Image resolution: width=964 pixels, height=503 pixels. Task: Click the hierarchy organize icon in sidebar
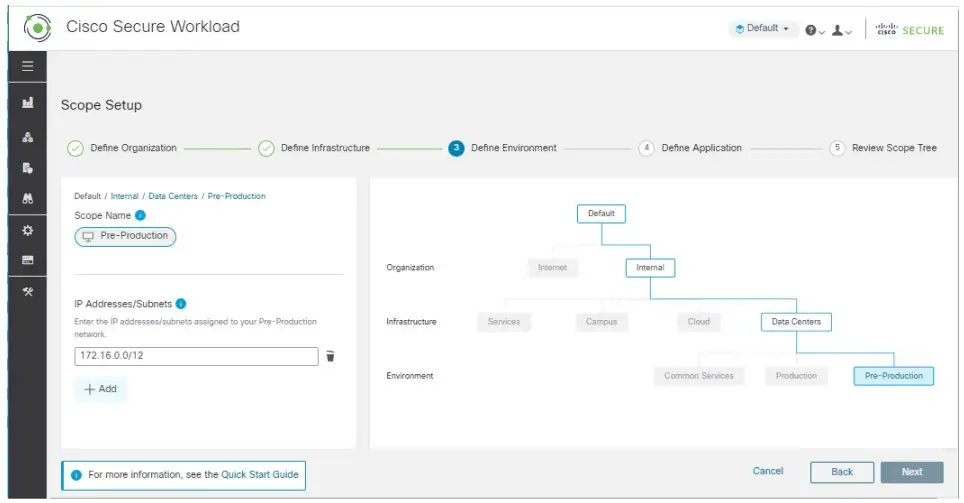click(27, 138)
